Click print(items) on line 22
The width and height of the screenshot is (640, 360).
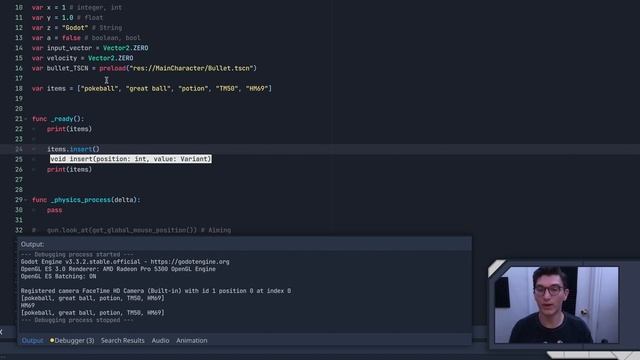[x=69, y=129]
